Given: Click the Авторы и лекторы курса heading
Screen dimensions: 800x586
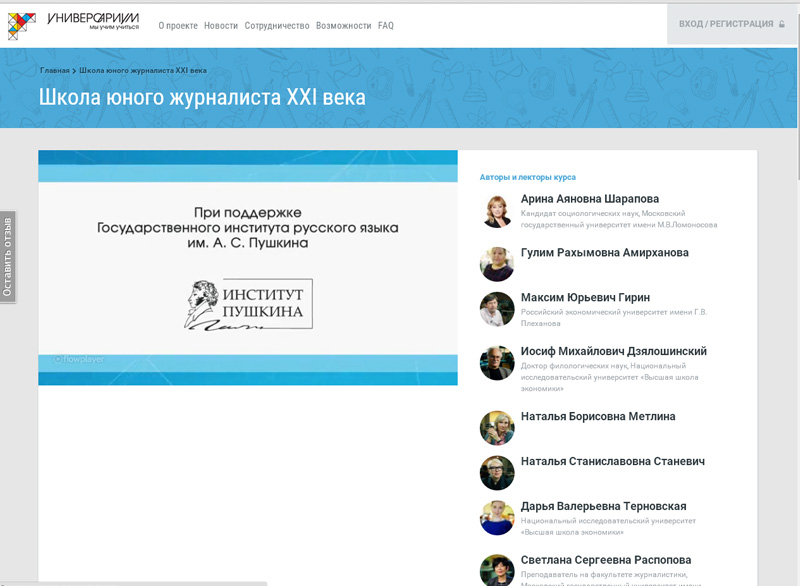Looking at the screenshot, I should (528, 177).
